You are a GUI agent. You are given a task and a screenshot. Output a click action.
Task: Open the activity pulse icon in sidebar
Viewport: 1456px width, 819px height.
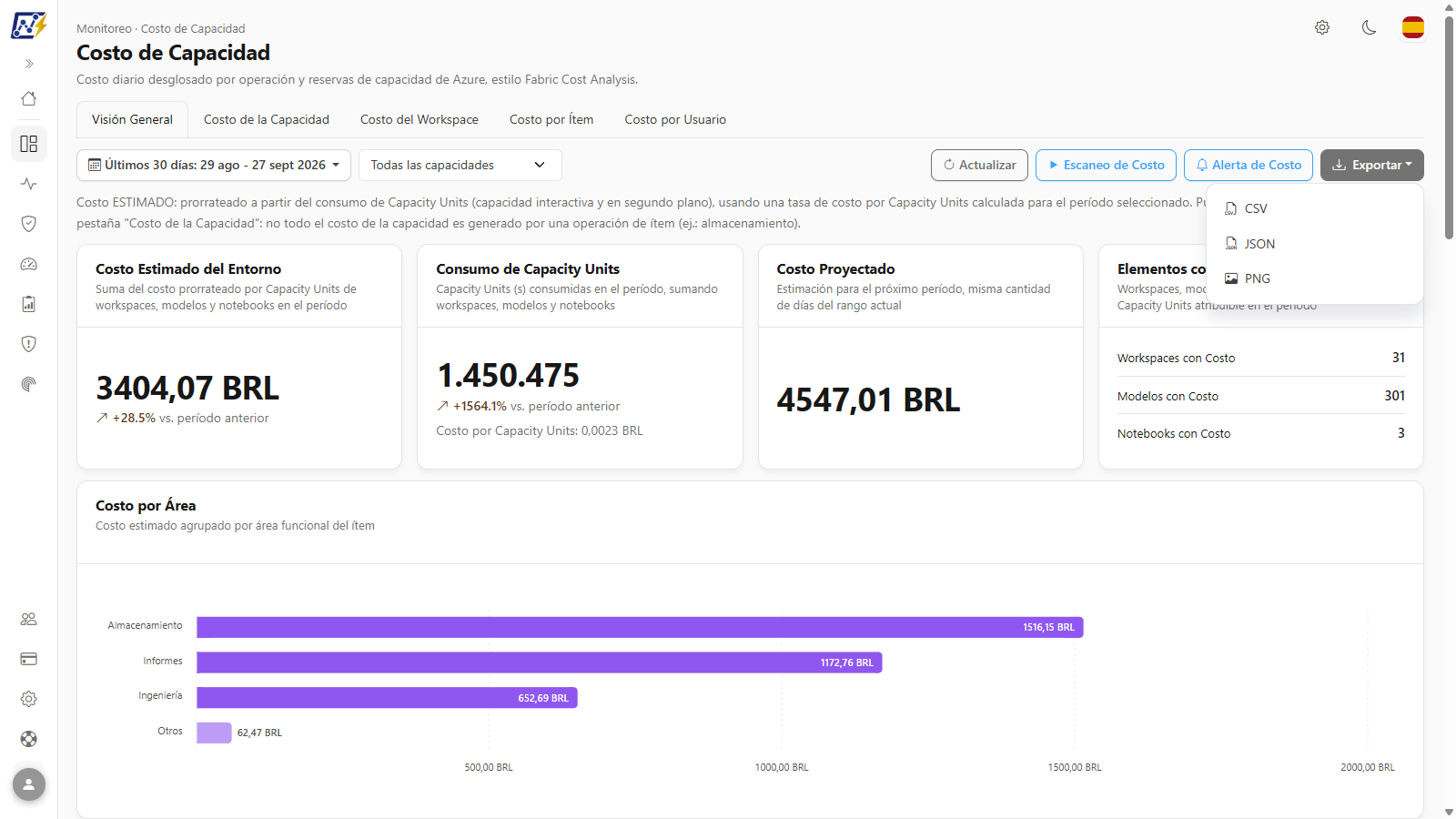(x=29, y=184)
